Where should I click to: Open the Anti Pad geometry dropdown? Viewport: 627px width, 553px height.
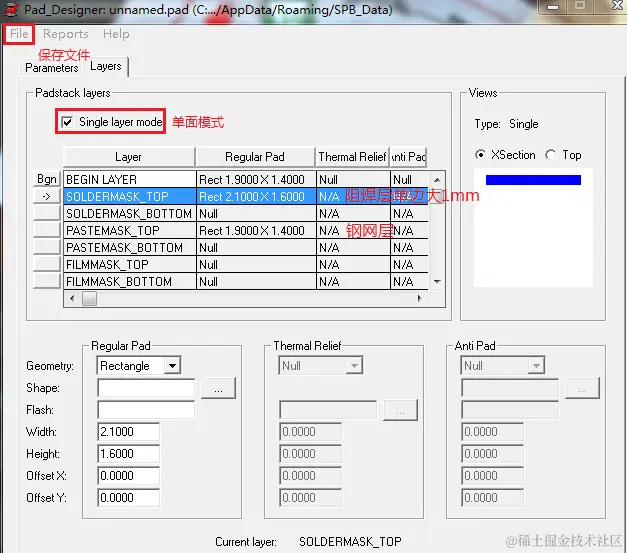coord(536,365)
